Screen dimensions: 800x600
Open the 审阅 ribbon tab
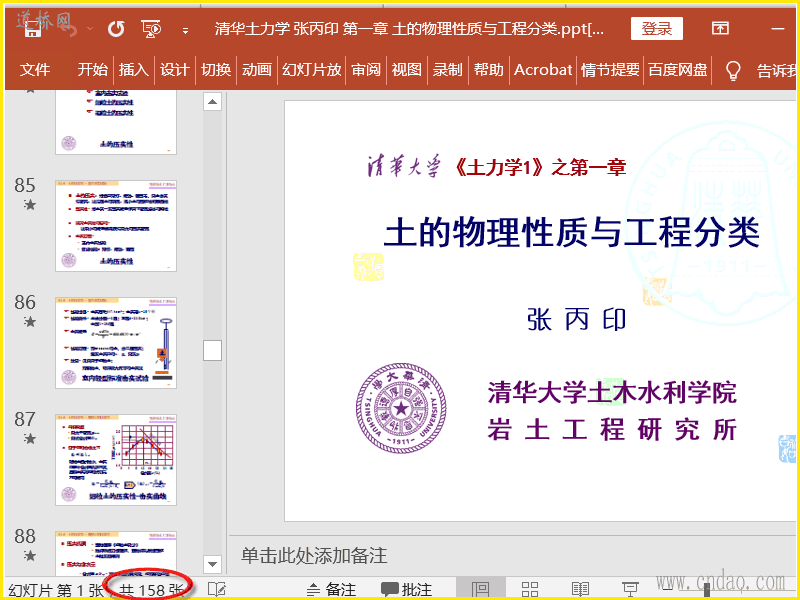(x=366, y=70)
